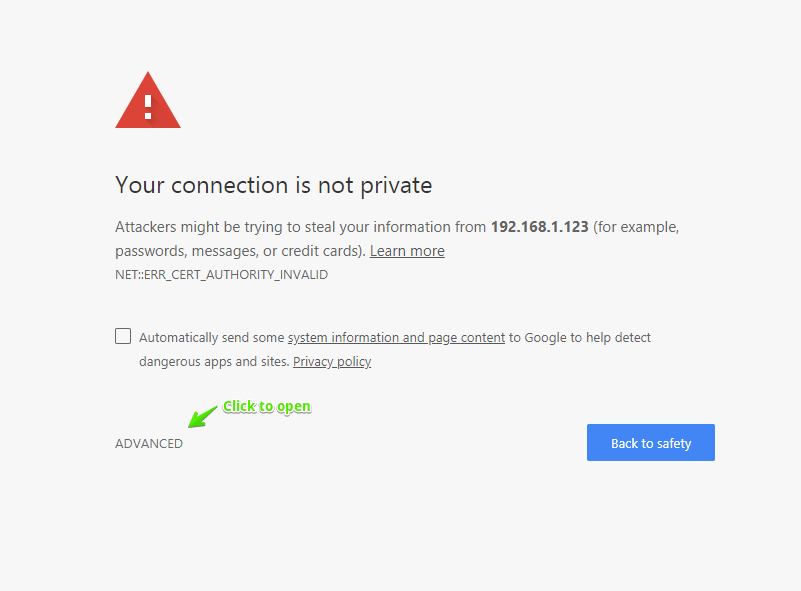The width and height of the screenshot is (801, 591).
Task: Click the NET::ERR_CERT_AUTHORITY_INVALID error code
Action: click(221, 274)
